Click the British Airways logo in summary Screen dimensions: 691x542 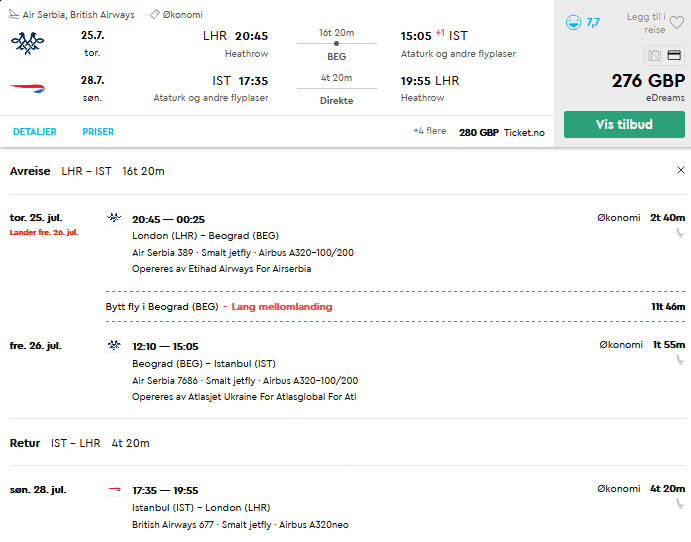tap(28, 88)
